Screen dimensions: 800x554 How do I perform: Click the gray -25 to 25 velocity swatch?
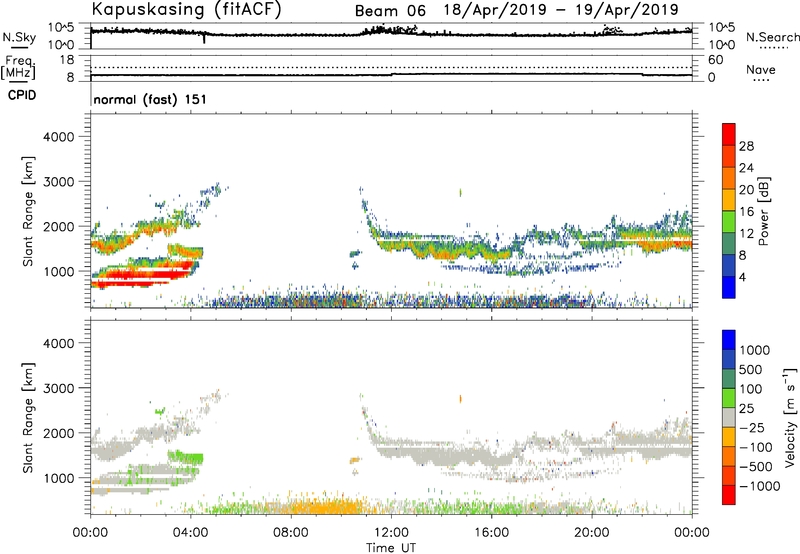point(729,418)
